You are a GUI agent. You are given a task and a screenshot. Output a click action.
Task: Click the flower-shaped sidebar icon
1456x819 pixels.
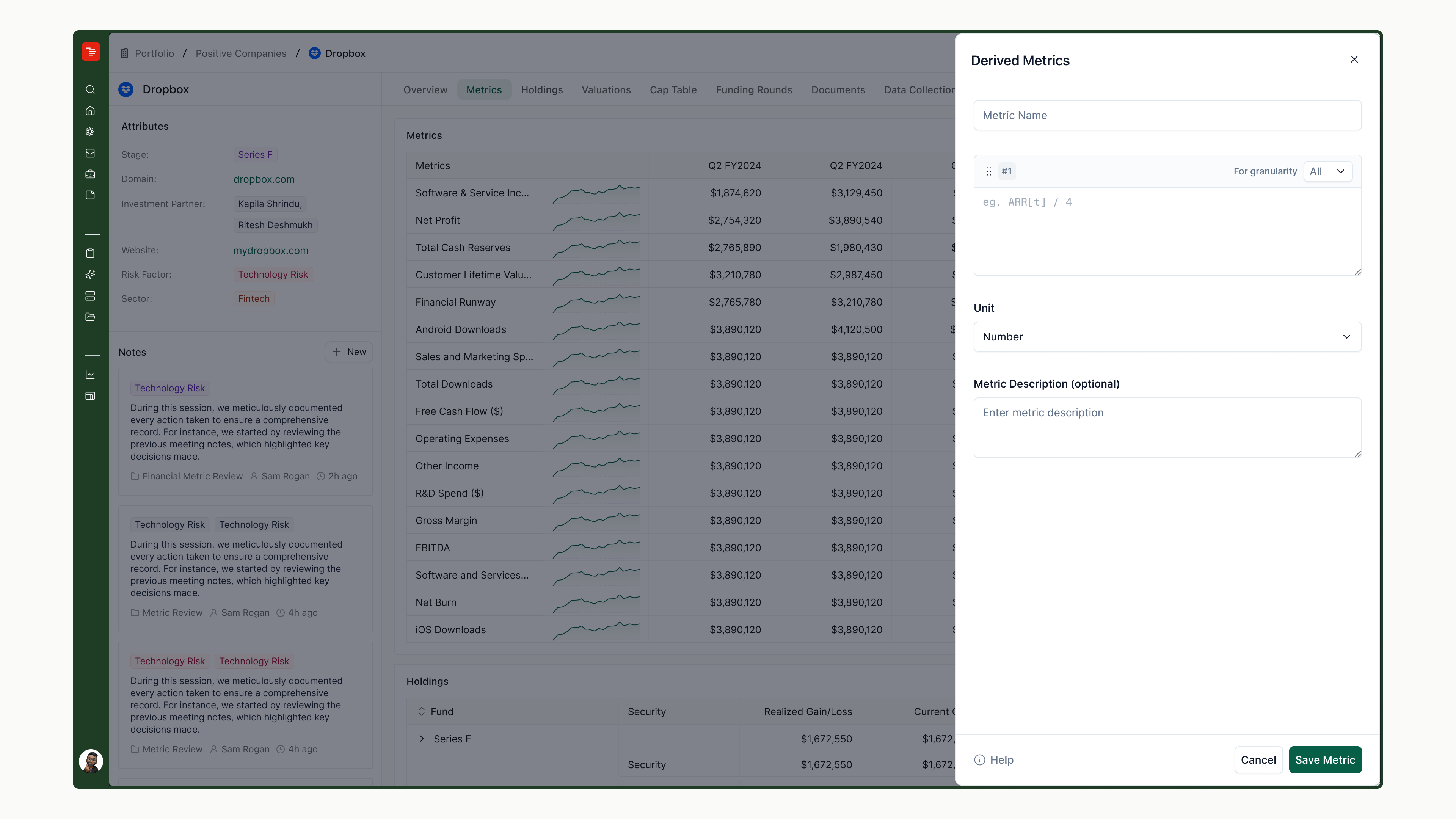[90, 132]
